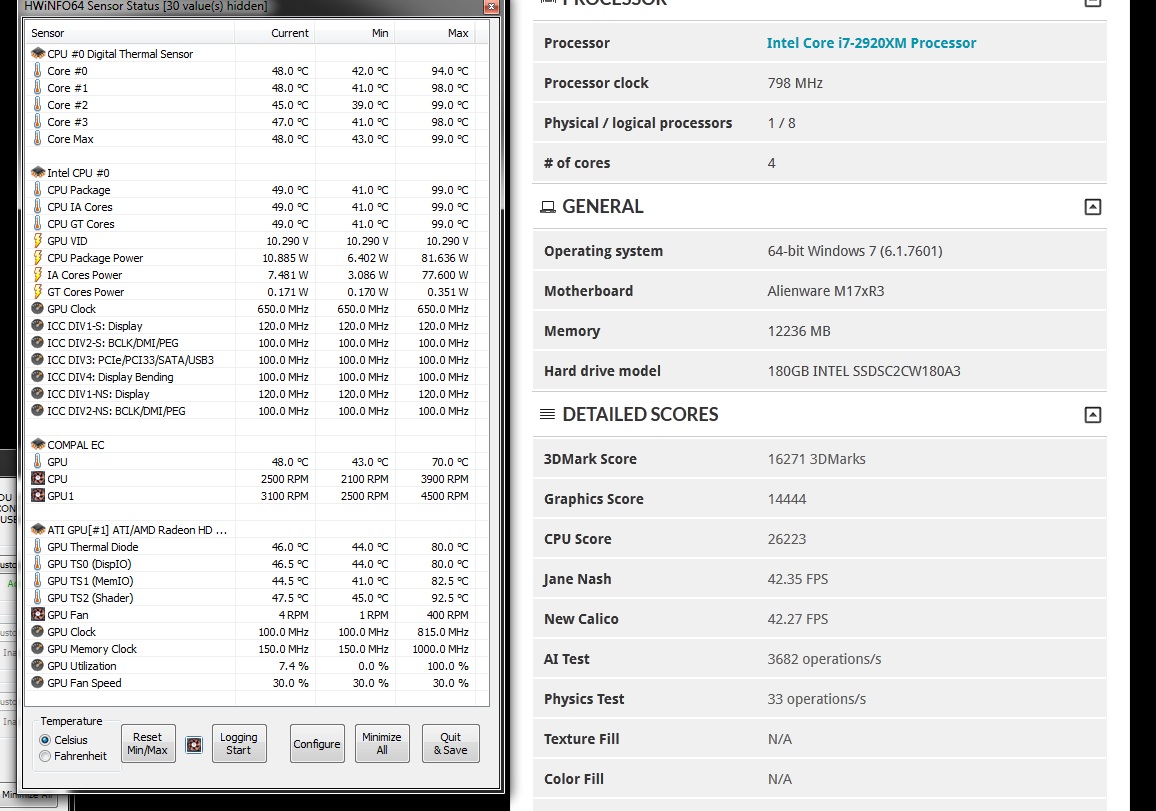The height and width of the screenshot is (811, 1156).
Task: Click the lightning icon for GPU VID
Action: click(x=38, y=240)
